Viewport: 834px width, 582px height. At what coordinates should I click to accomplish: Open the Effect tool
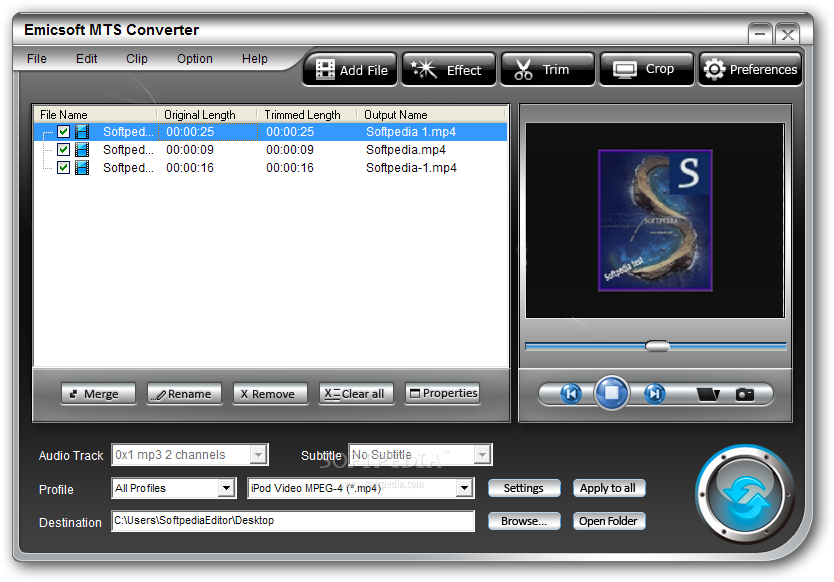(x=448, y=69)
